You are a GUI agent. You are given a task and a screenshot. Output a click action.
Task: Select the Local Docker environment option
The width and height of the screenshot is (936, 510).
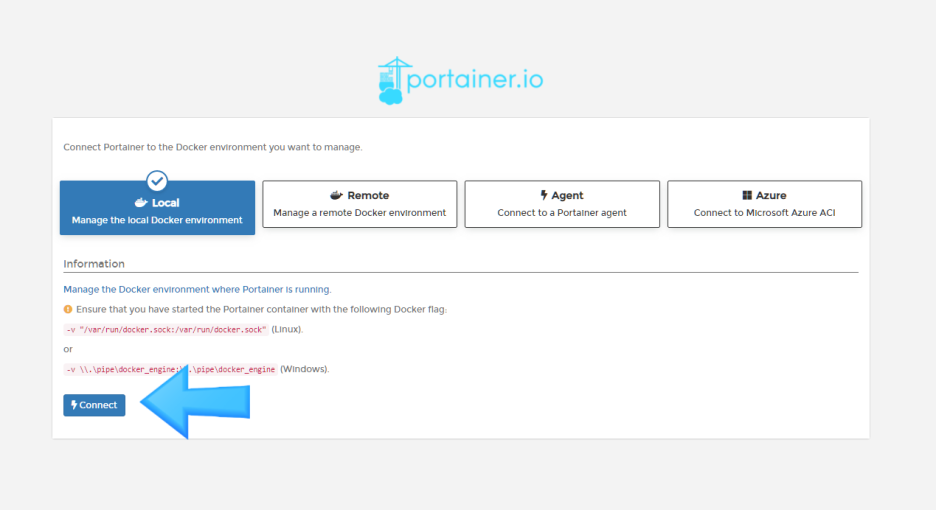157,208
